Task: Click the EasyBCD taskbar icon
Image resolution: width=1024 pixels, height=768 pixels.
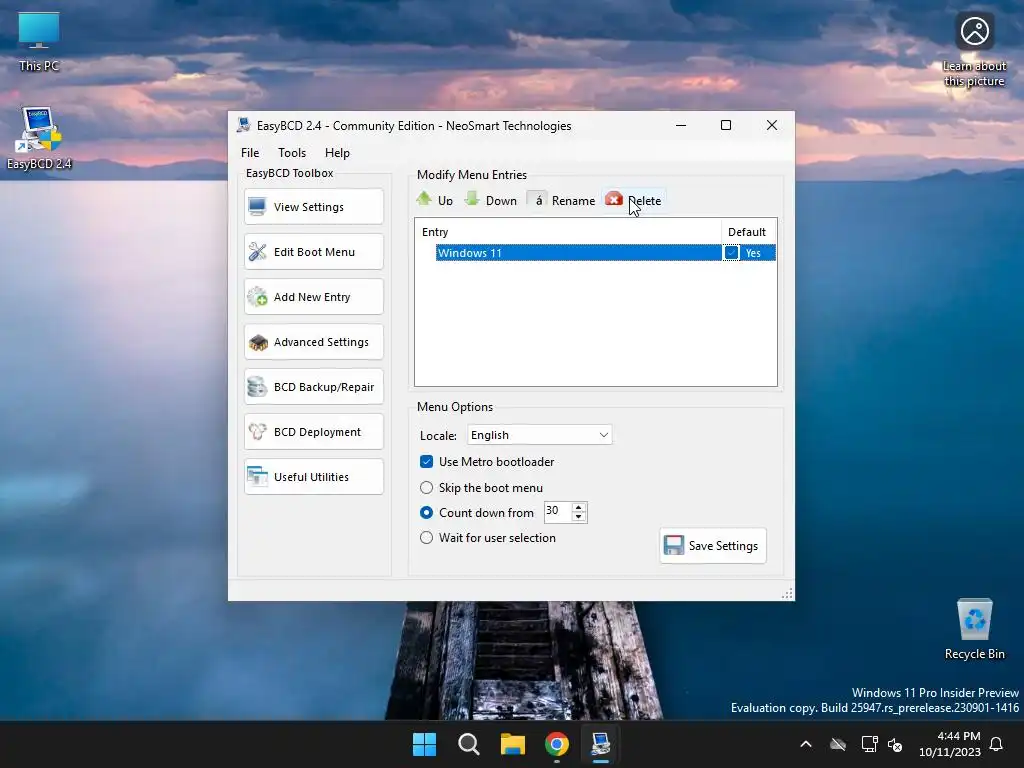Action: pos(601,744)
